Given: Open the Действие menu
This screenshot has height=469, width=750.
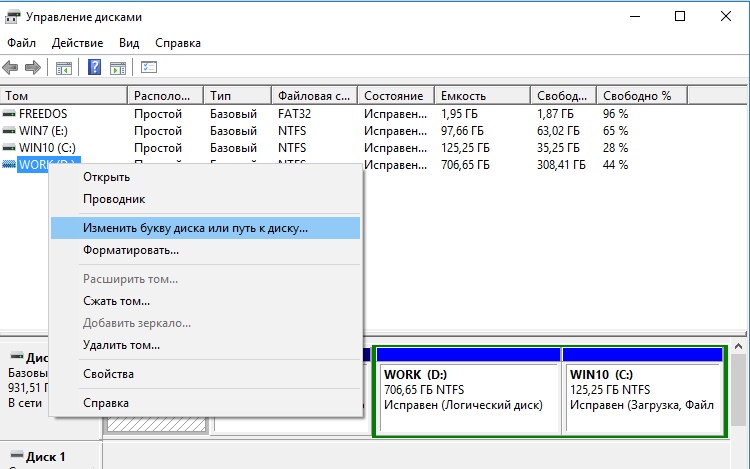Looking at the screenshot, I should click(x=76, y=43).
